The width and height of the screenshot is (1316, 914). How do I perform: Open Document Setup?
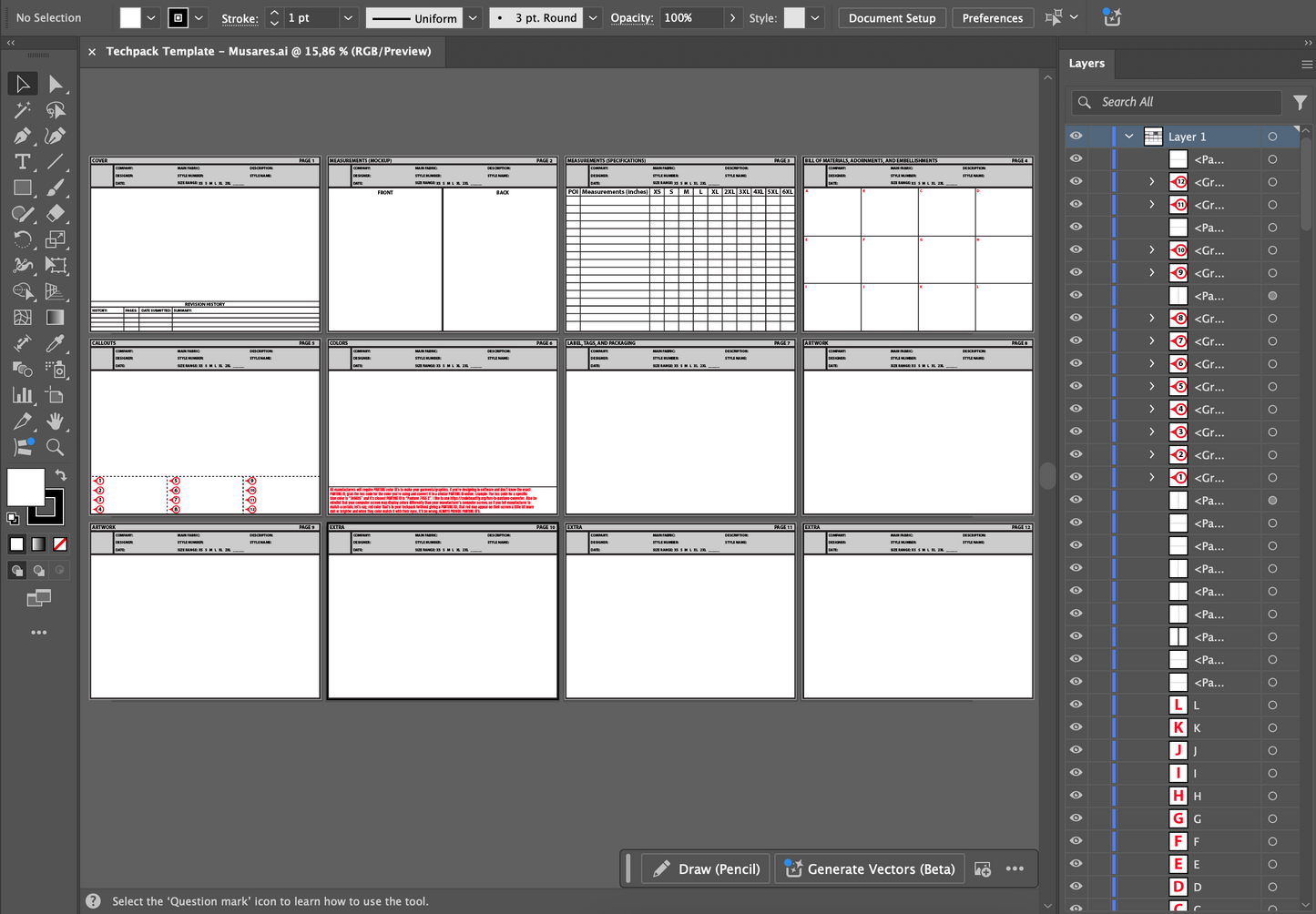point(892,18)
